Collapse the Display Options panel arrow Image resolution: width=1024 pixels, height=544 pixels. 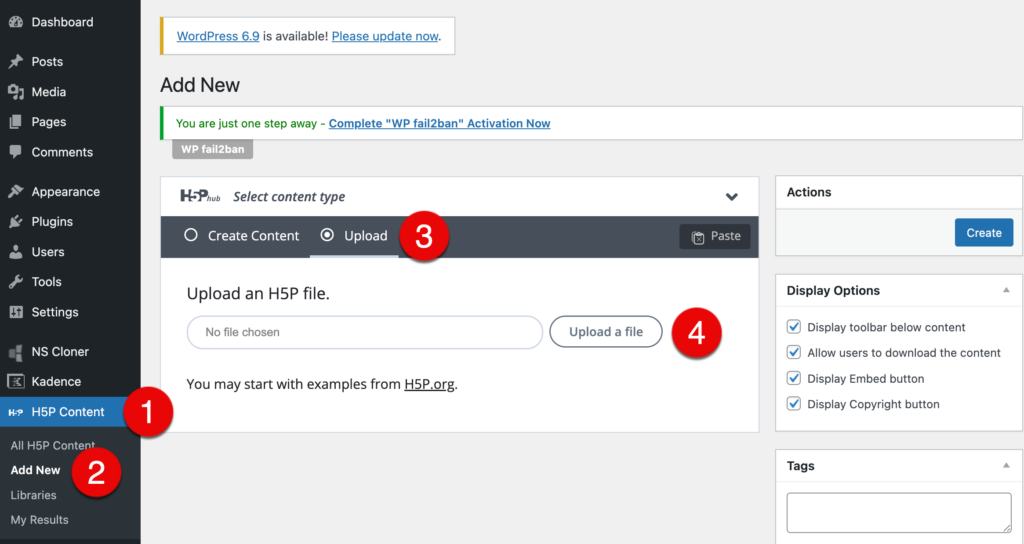1005,290
